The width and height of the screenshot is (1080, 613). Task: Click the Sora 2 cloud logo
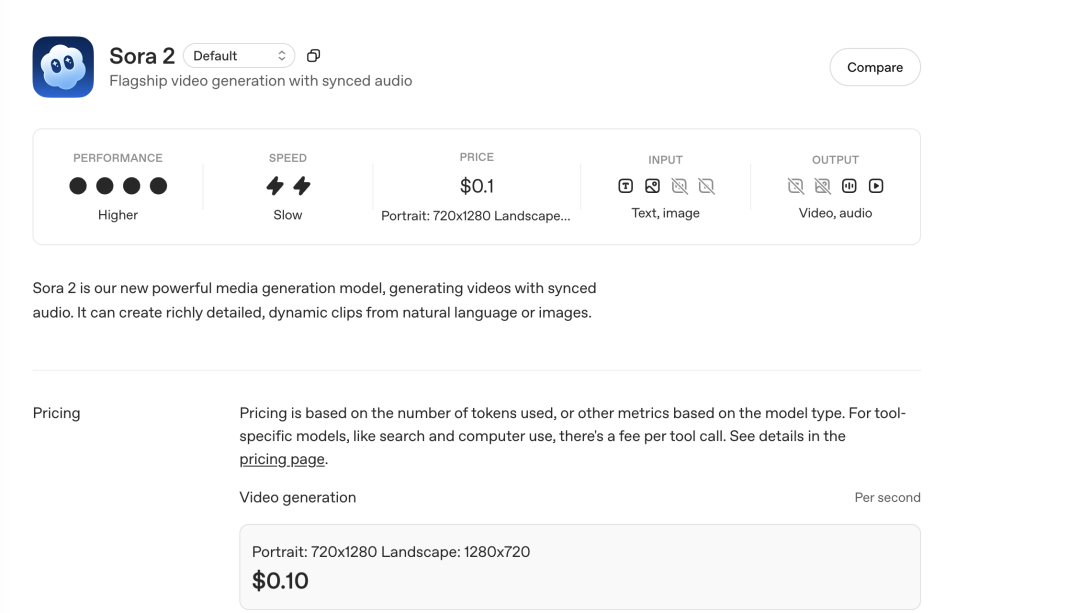(x=63, y=67)
